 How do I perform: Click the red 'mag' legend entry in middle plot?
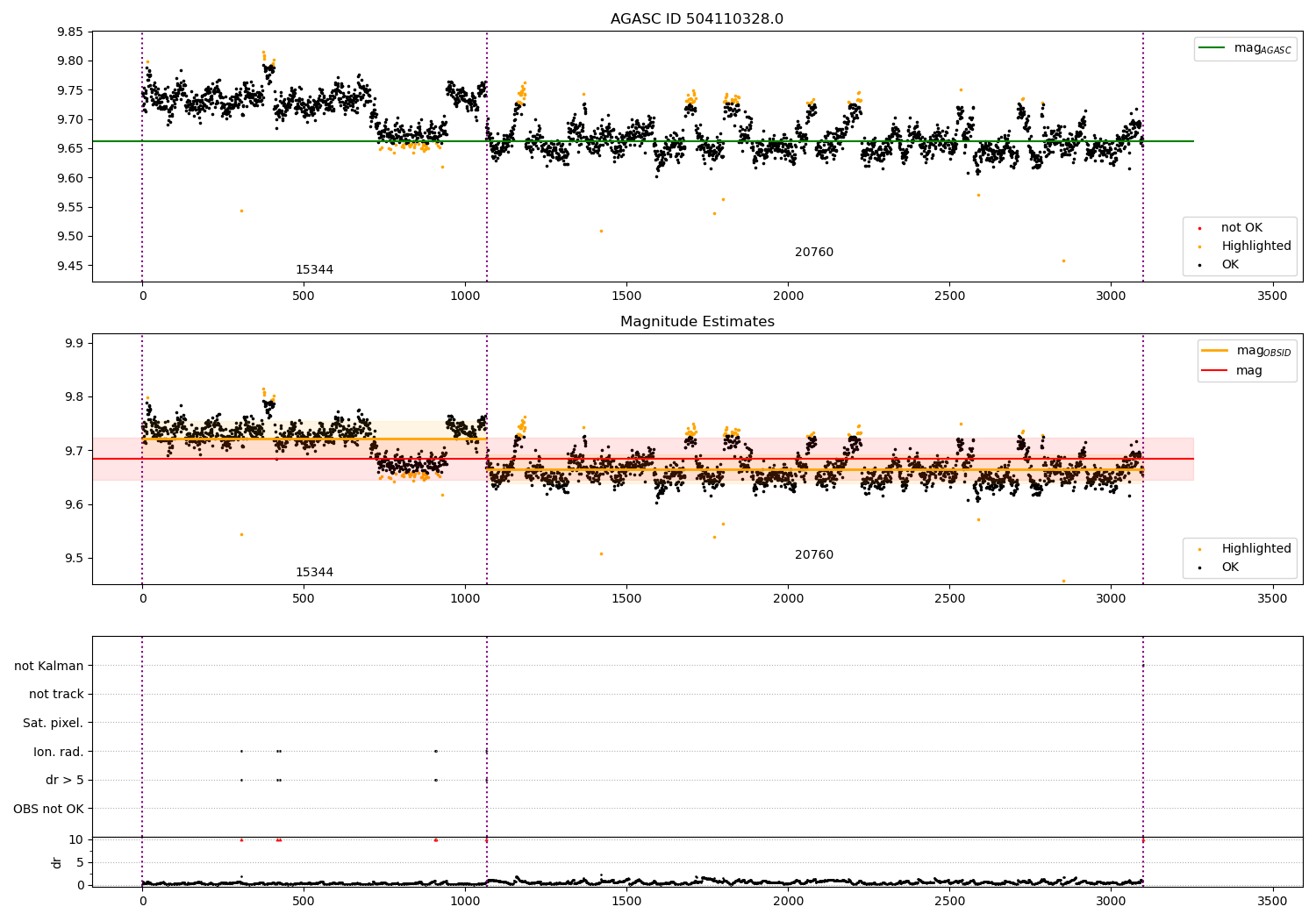pos(1215,371)
